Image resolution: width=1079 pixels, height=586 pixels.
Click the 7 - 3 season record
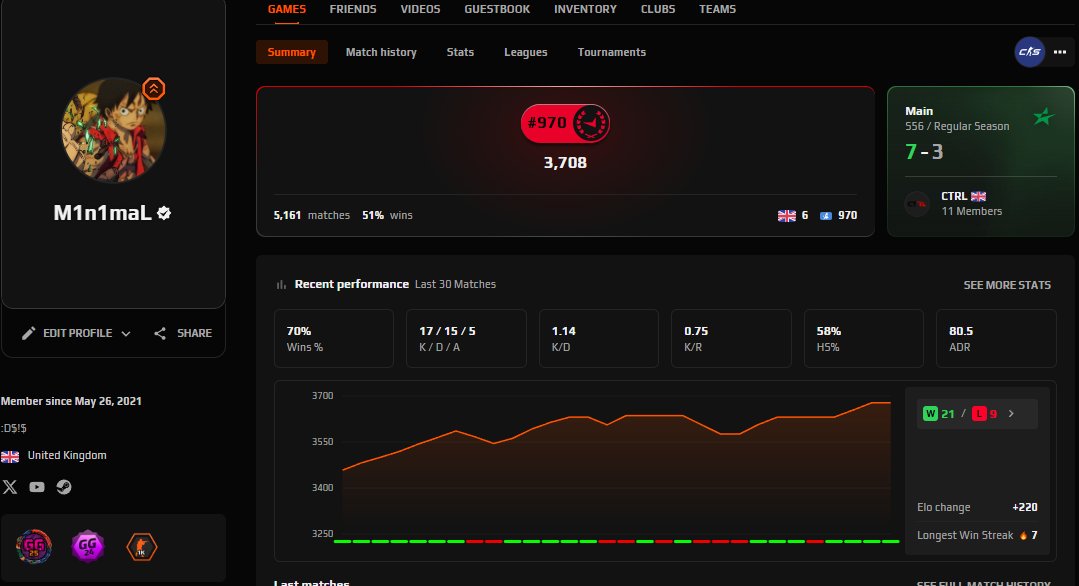click(924, 151)
